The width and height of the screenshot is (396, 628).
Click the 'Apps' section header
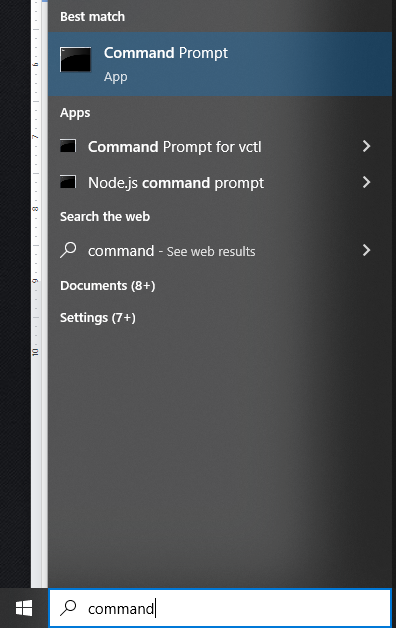(75, 113)
